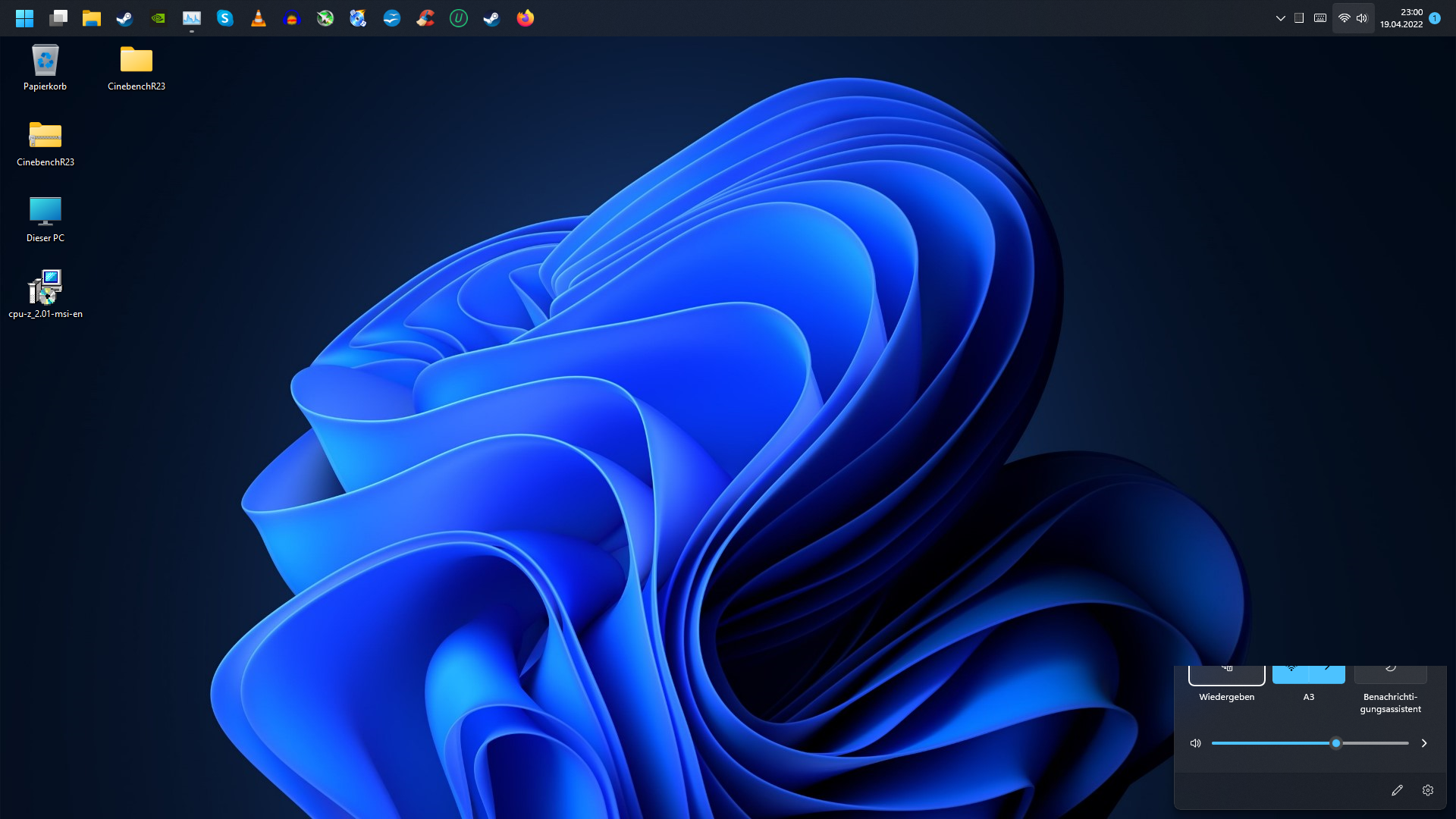Open OpenOffice from the taskbar

[392, 18]
